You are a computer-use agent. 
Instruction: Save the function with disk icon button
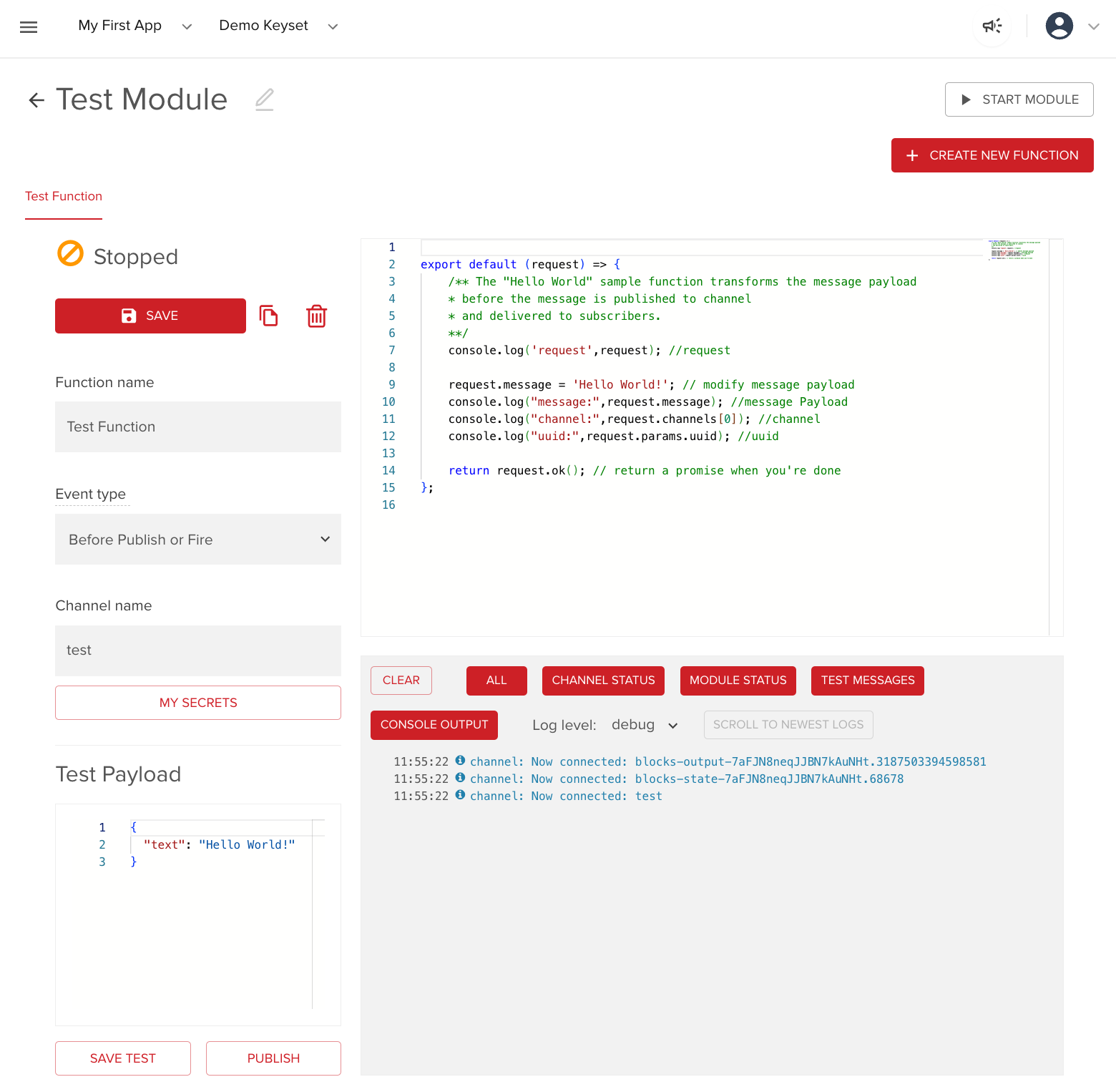(x=150, y=316)
